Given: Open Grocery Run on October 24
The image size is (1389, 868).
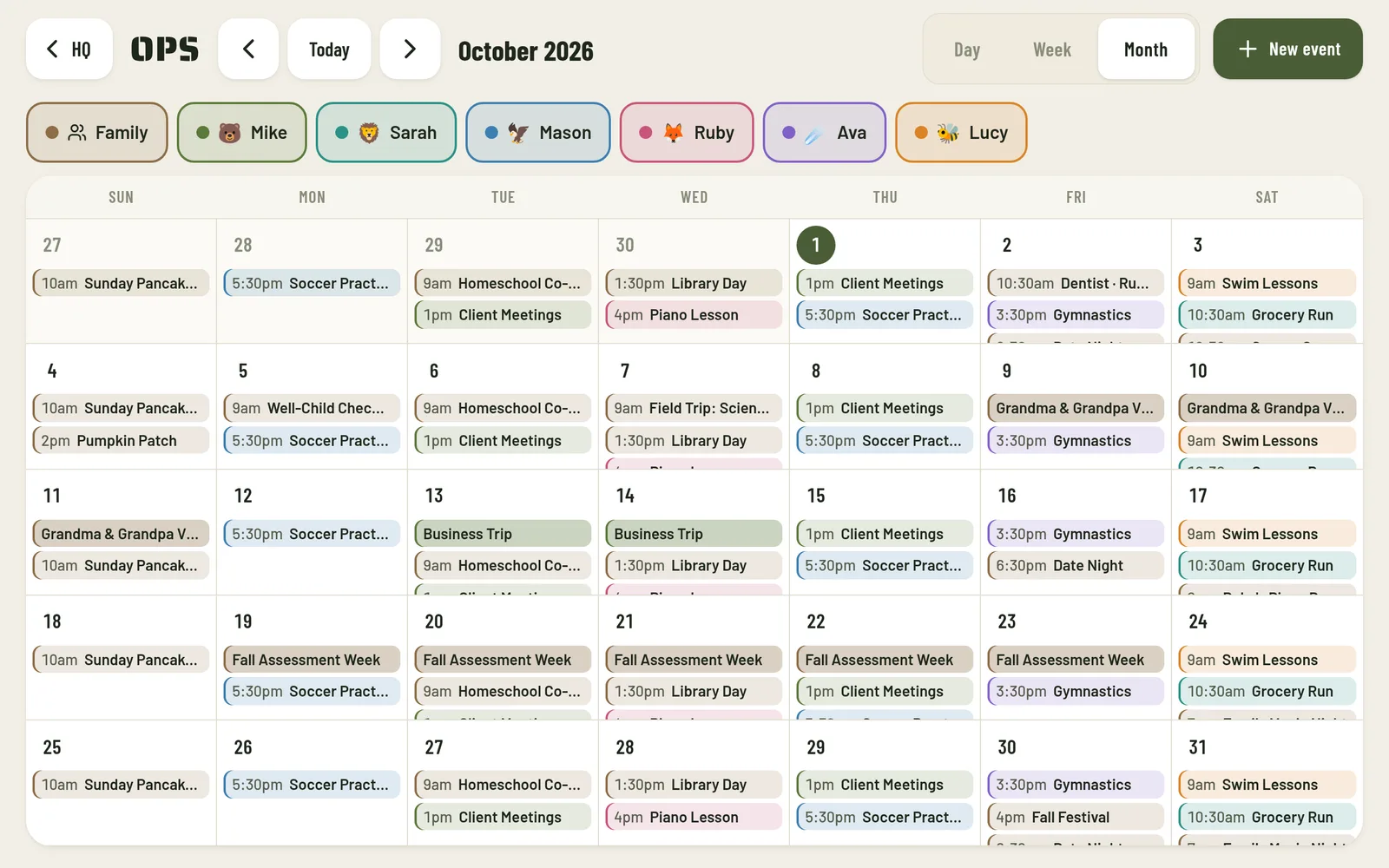Looking at the screenshot, I should pyautogui.click(x=1267, y=691).
